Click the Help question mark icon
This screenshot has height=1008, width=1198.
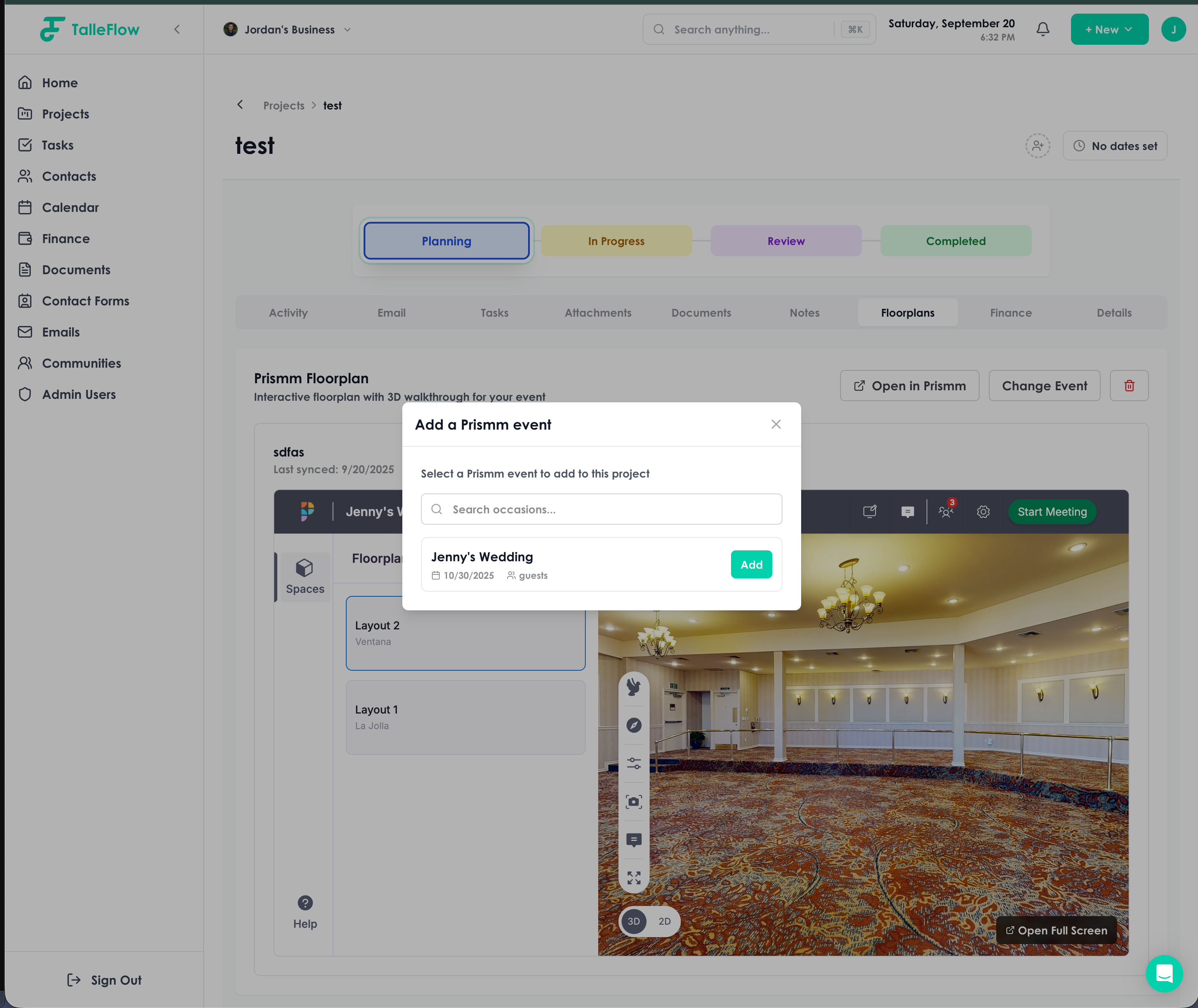coord(305,903)
